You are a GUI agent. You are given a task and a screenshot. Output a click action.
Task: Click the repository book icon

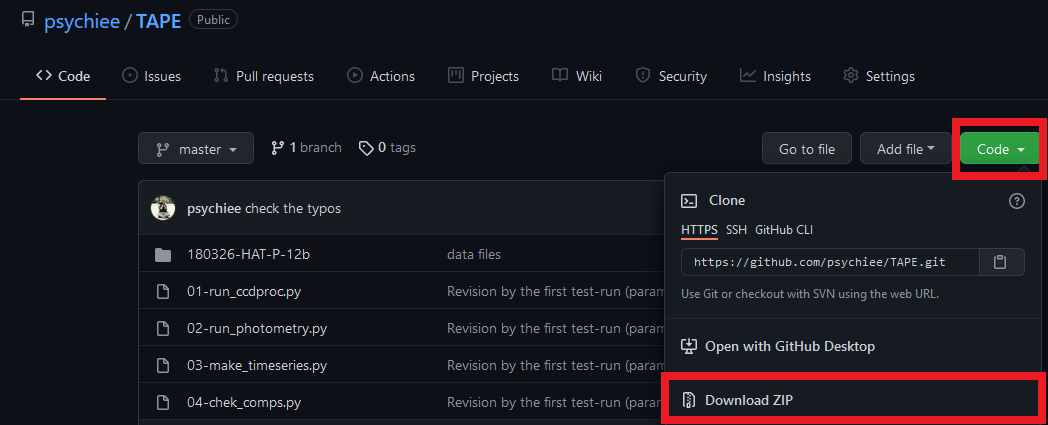pos(27,20)
